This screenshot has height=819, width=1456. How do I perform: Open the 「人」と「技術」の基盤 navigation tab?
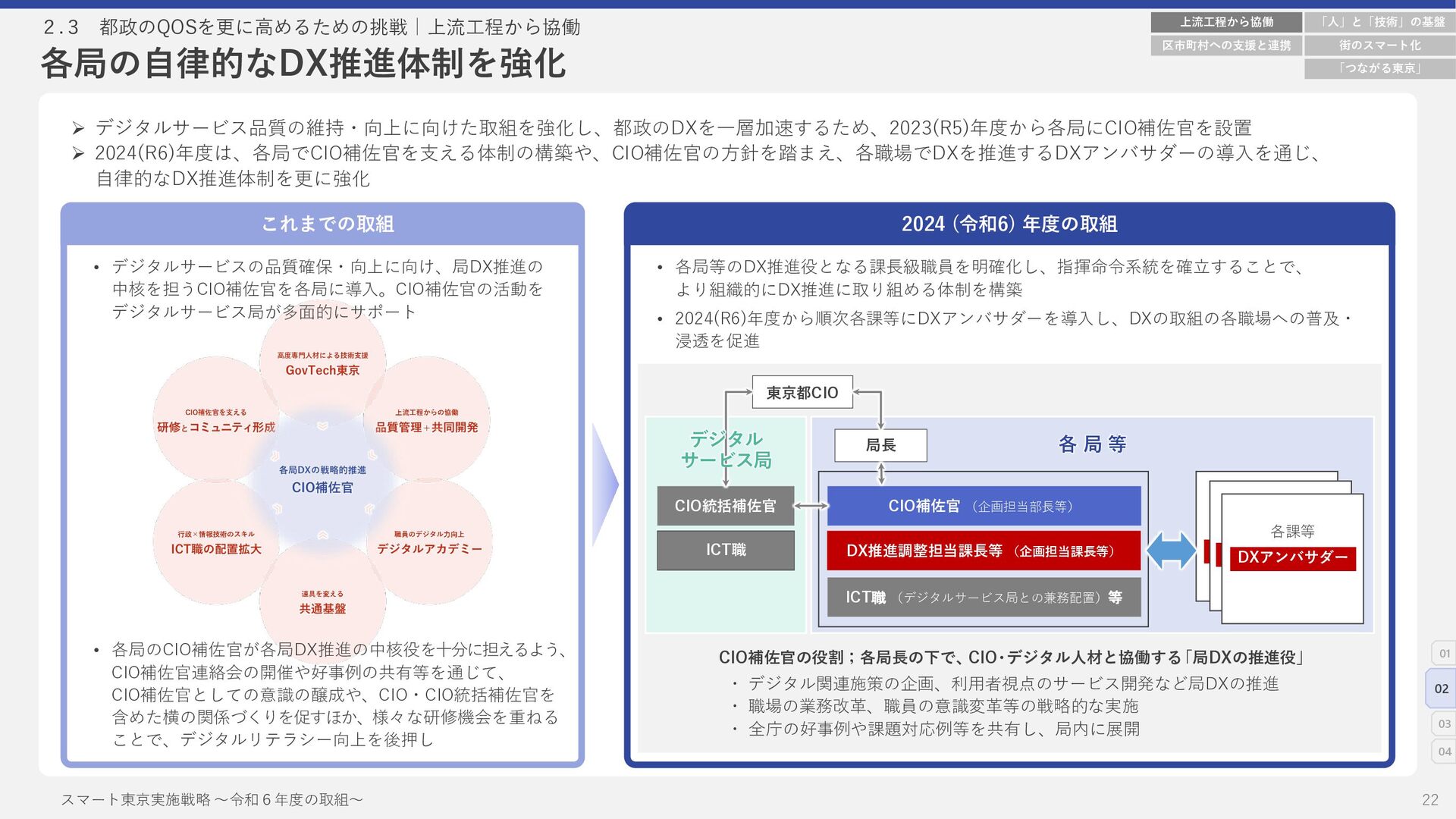[x=1379, y=22]
